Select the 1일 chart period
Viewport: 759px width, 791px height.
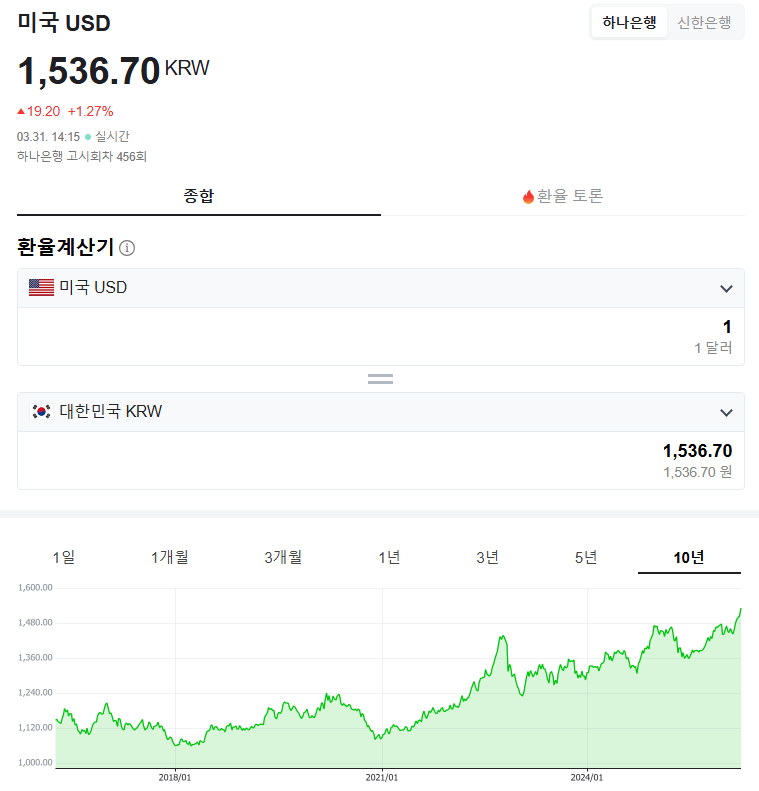pos(64,557)
